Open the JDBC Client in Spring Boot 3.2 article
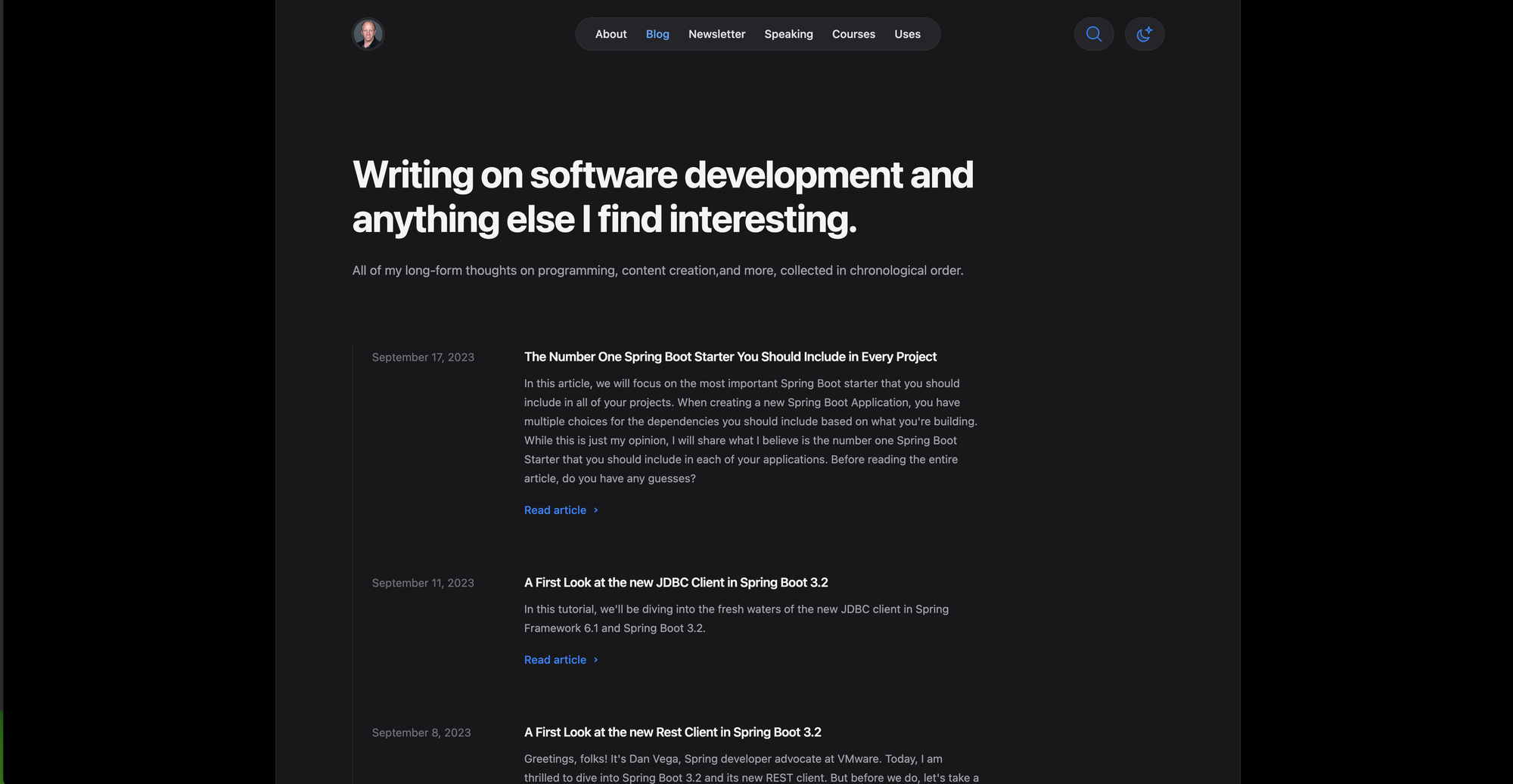Screen dimensions: 1513x784 676,582
